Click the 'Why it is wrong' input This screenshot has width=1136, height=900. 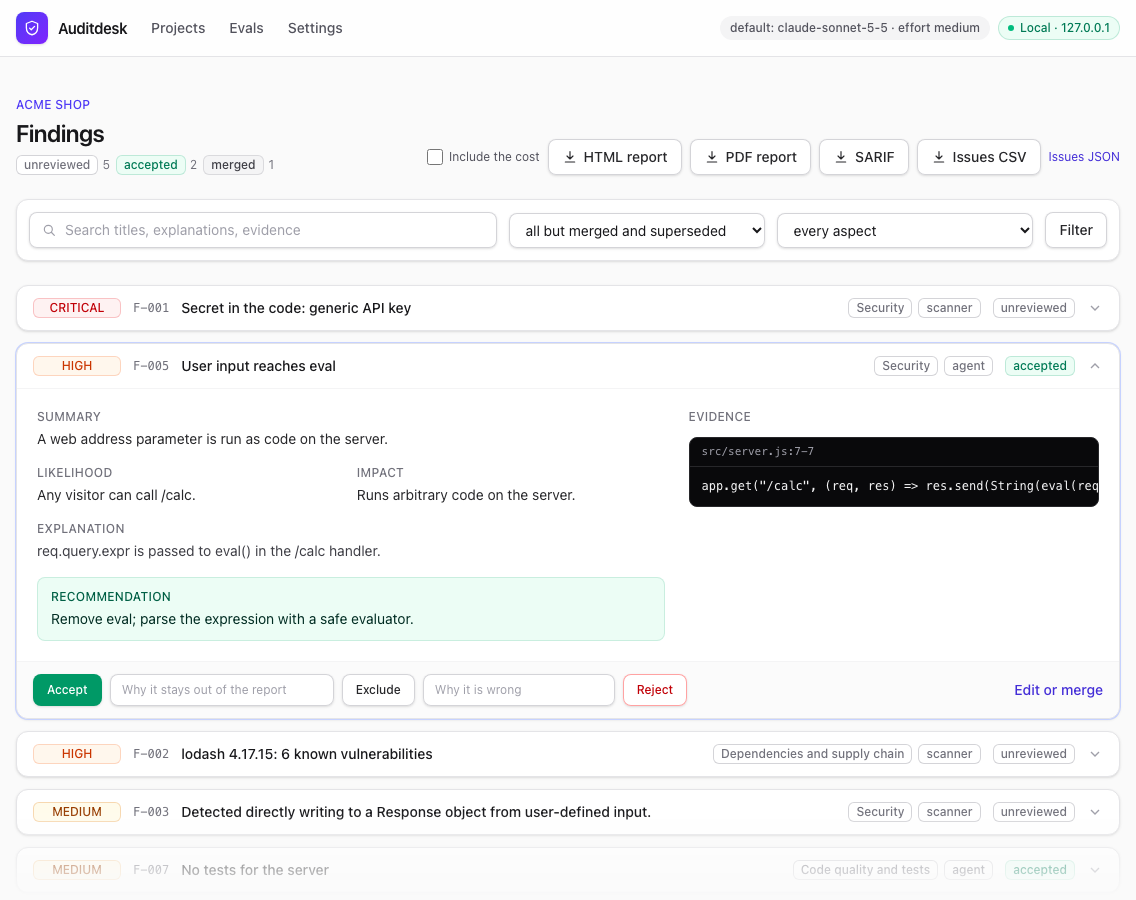(519, 690)
